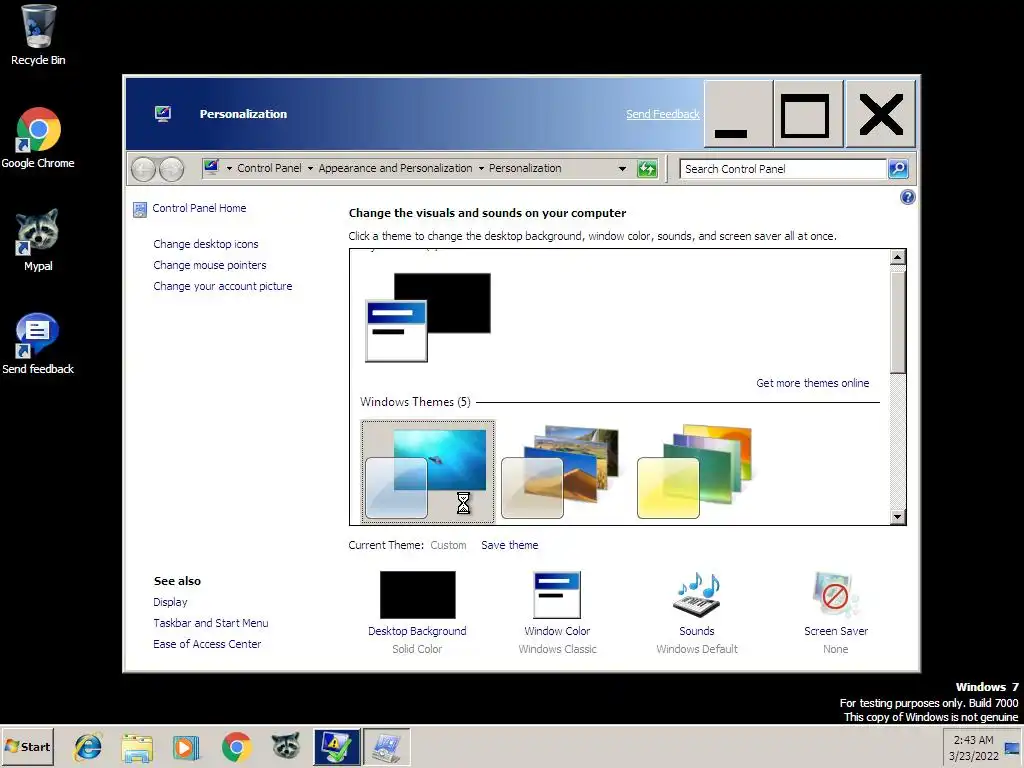The image size is (1024, 768).
Task: Click the search magnifier button
Action: pos(899,169)
